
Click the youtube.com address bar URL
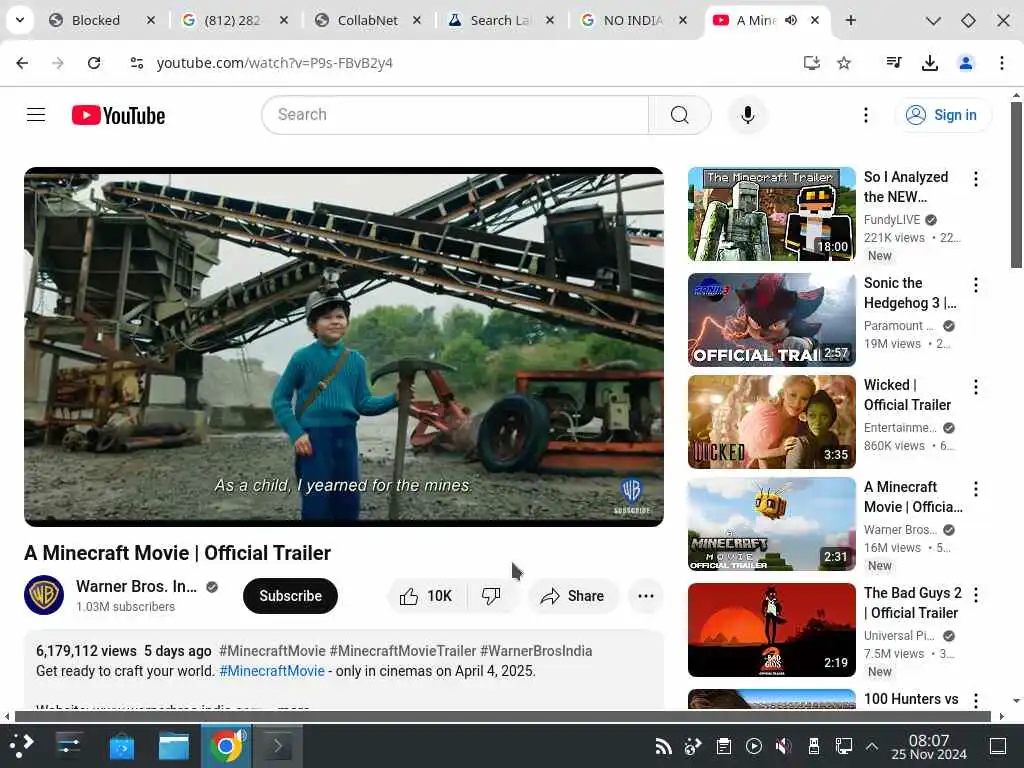tap(274, 63)
